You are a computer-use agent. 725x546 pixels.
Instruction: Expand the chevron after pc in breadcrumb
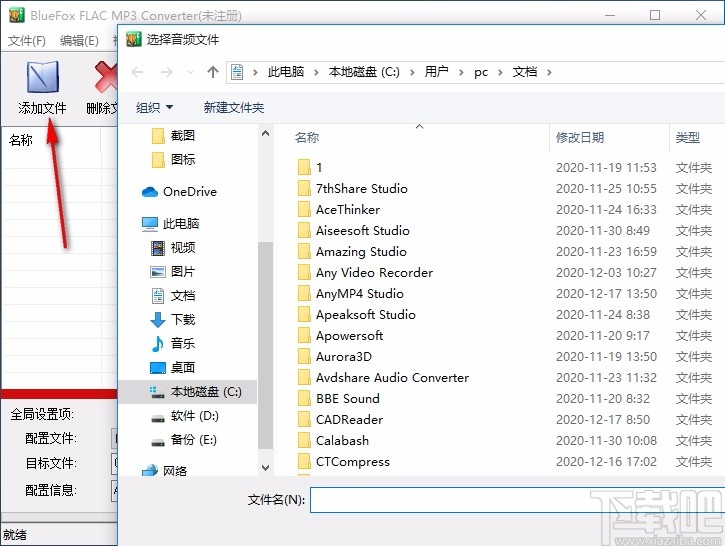500,73
